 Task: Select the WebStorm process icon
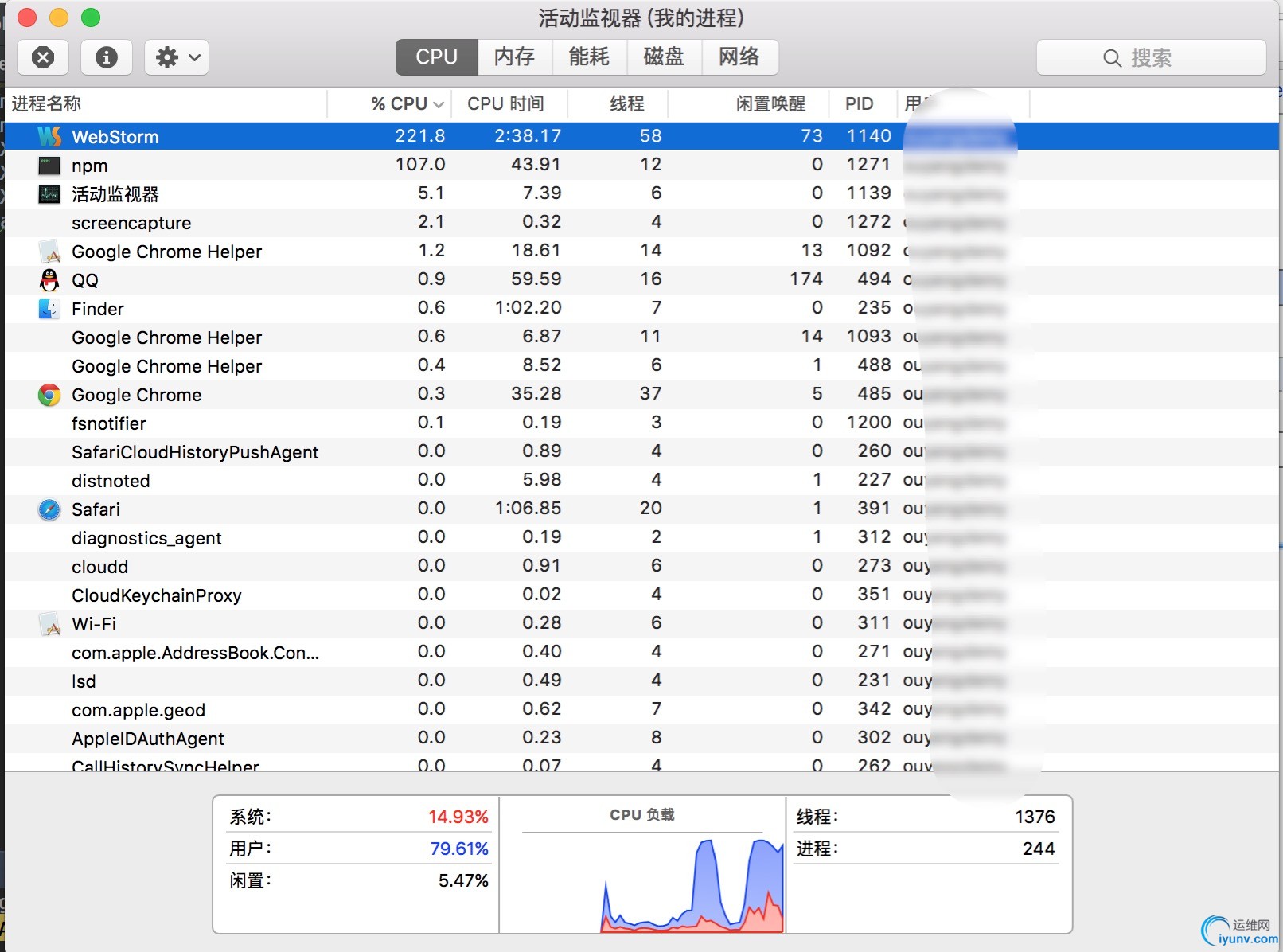(49, 136)
